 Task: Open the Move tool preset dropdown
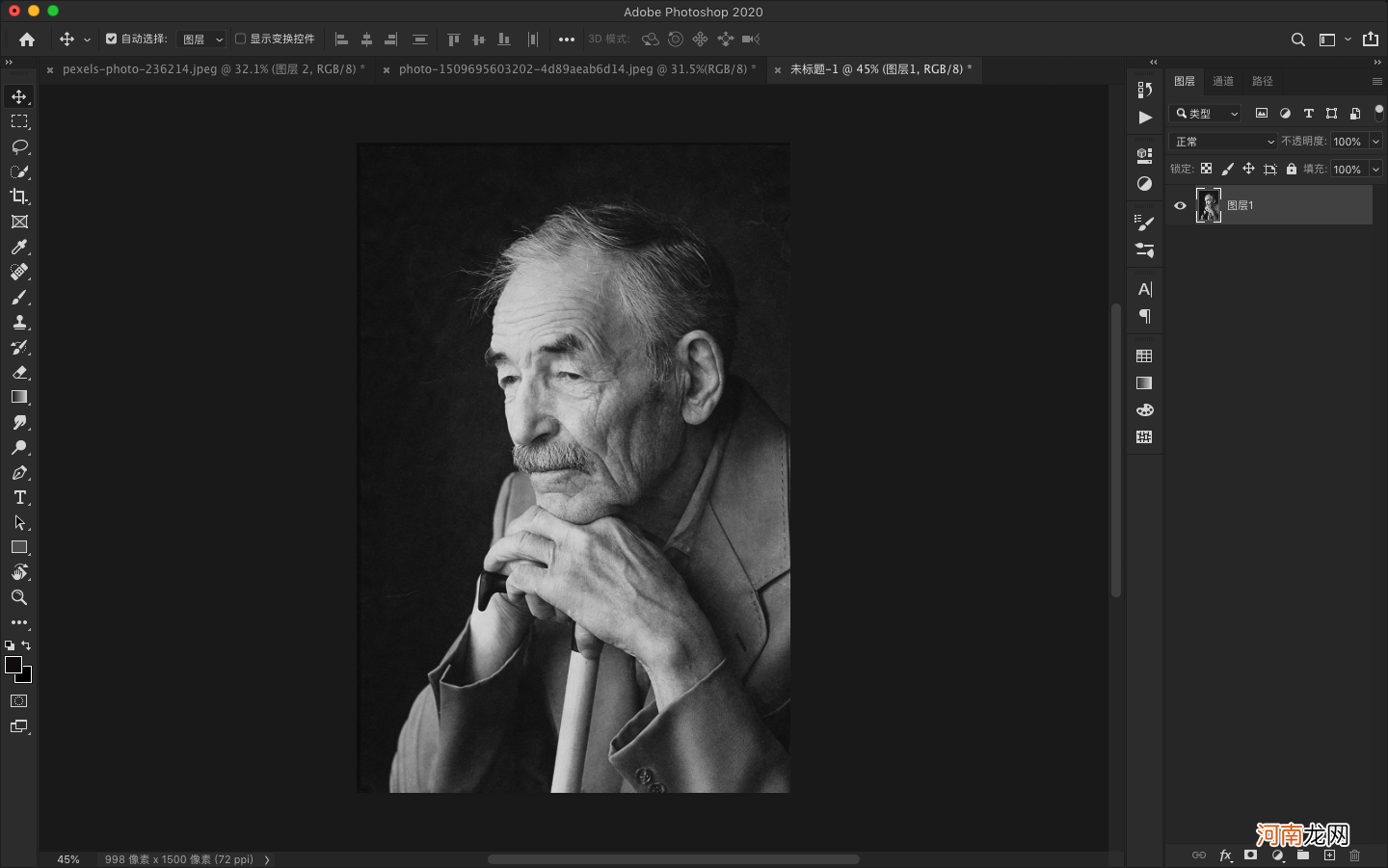click(87, 39)
